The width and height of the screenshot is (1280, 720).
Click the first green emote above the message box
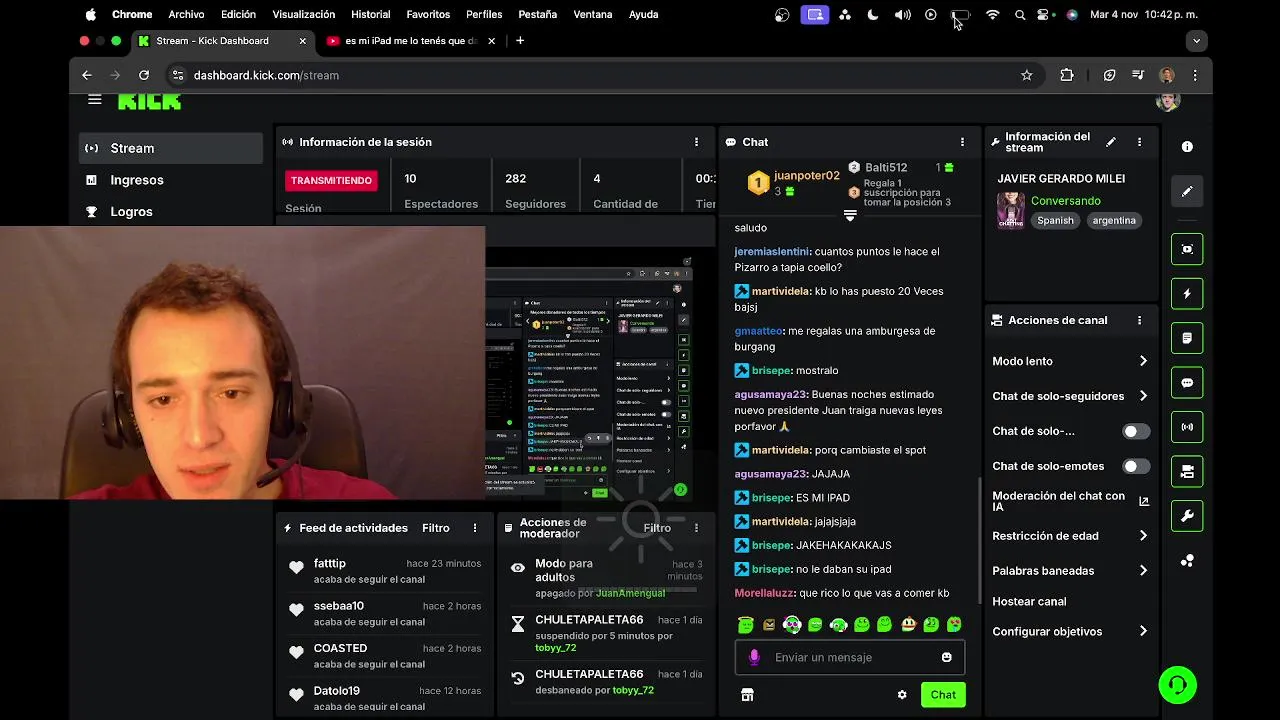pyautogui.click(x=746, y=625)
